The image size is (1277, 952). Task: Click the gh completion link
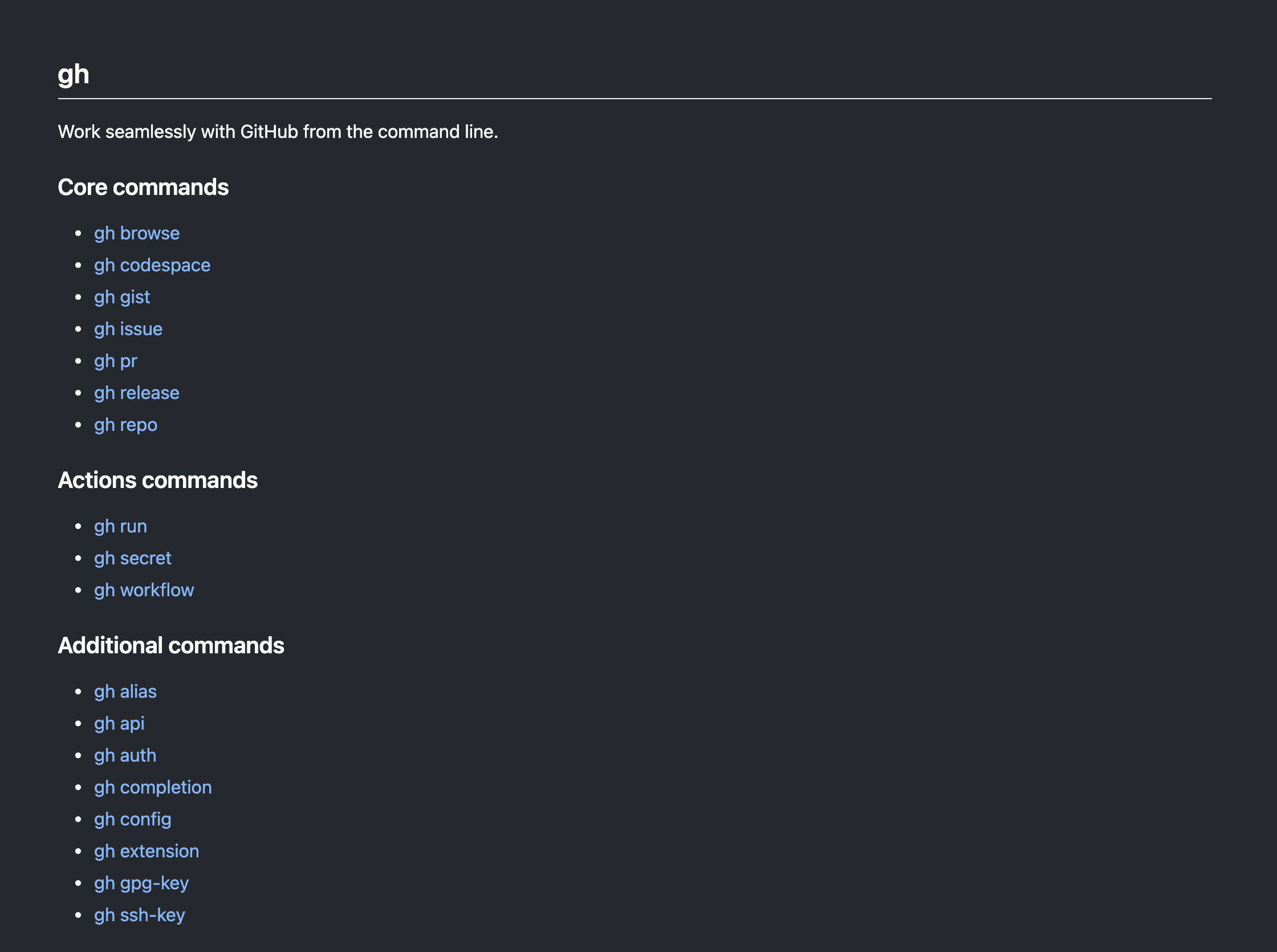[153, 788]
